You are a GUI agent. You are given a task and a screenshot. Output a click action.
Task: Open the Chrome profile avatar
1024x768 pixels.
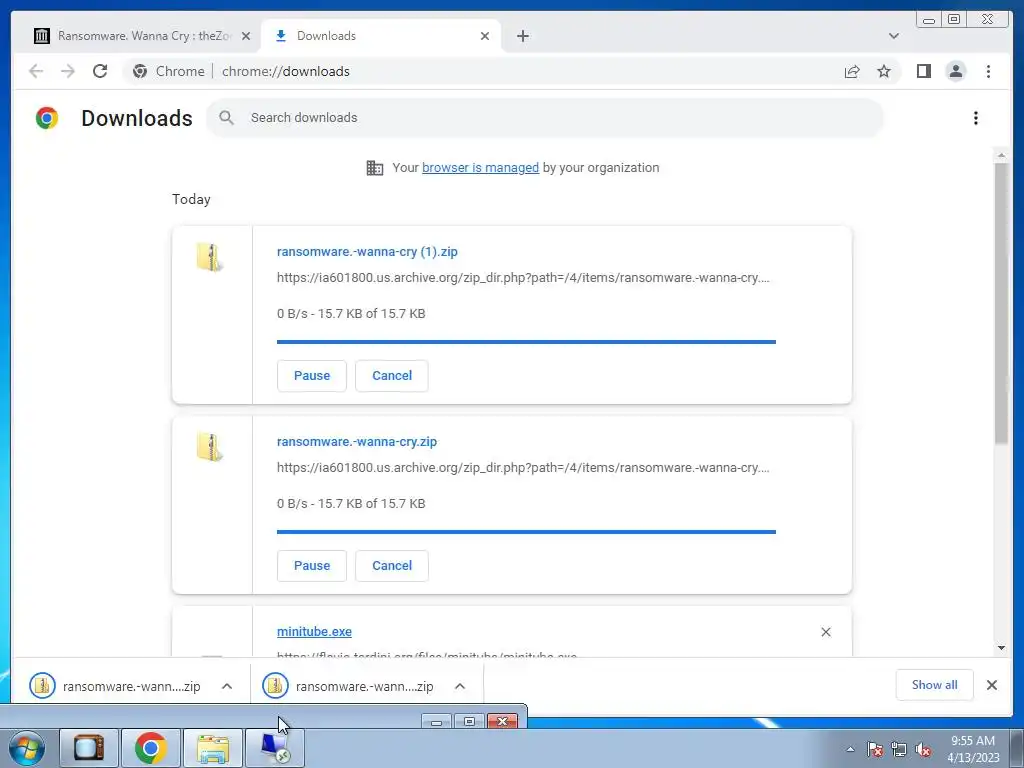(955, 71)
